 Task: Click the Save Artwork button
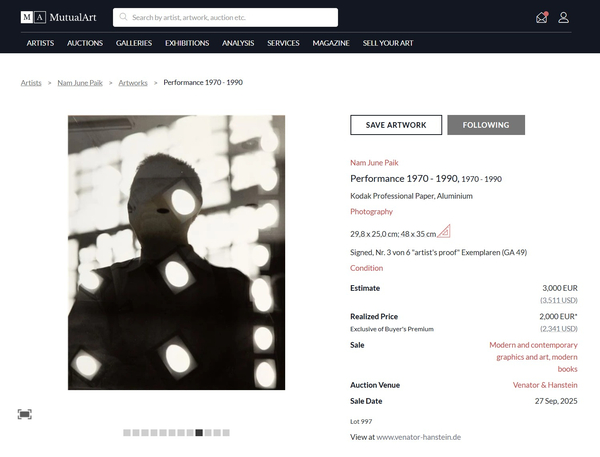click(x=396, y=125)
